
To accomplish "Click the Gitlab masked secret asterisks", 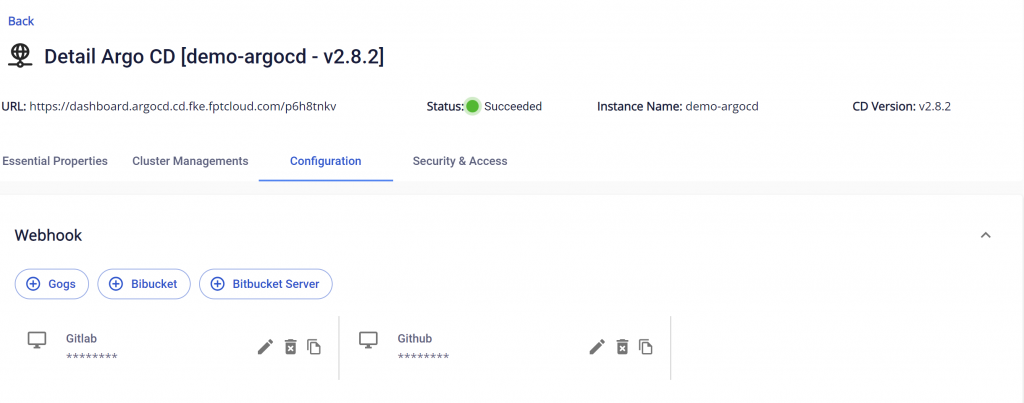I will (x=91, y=356).
